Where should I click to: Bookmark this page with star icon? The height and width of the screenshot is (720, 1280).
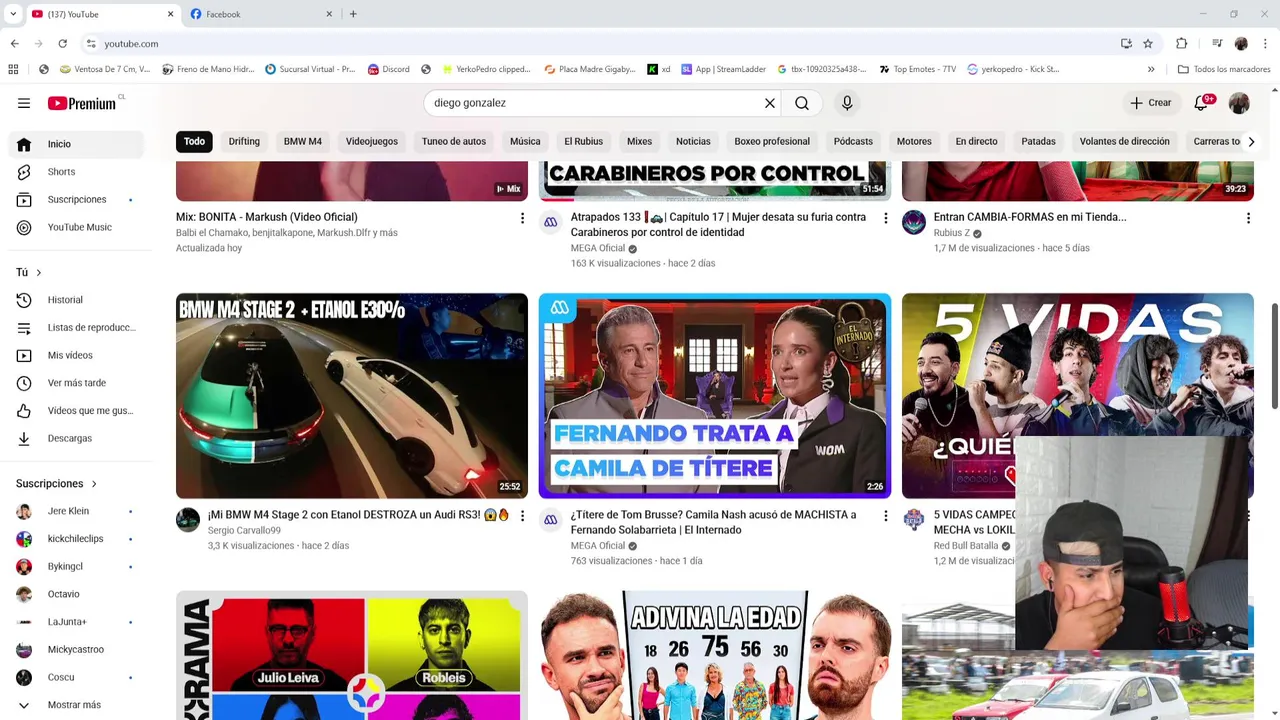click(1148, 44)
